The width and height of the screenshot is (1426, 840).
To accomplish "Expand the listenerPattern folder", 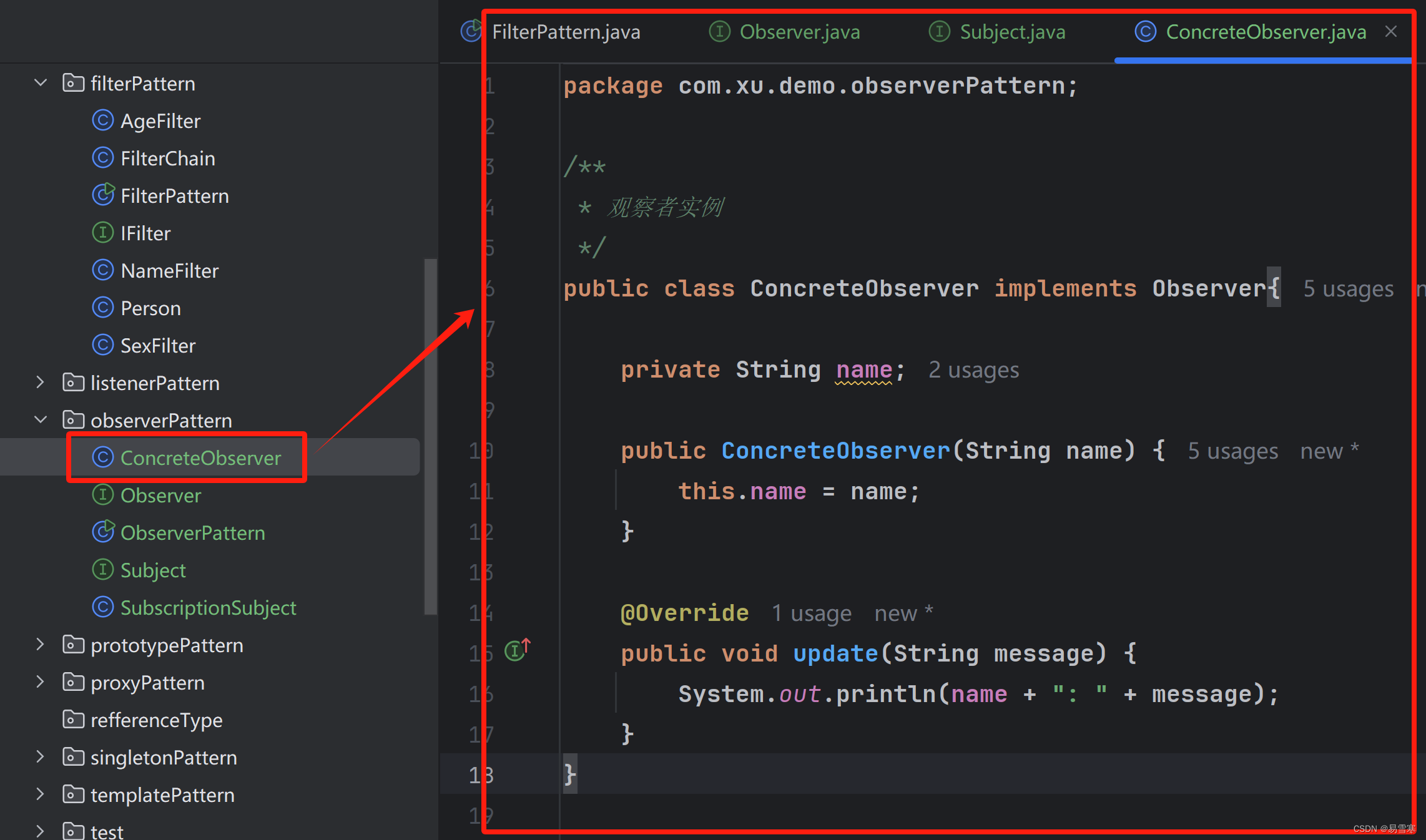I will 41,383.
